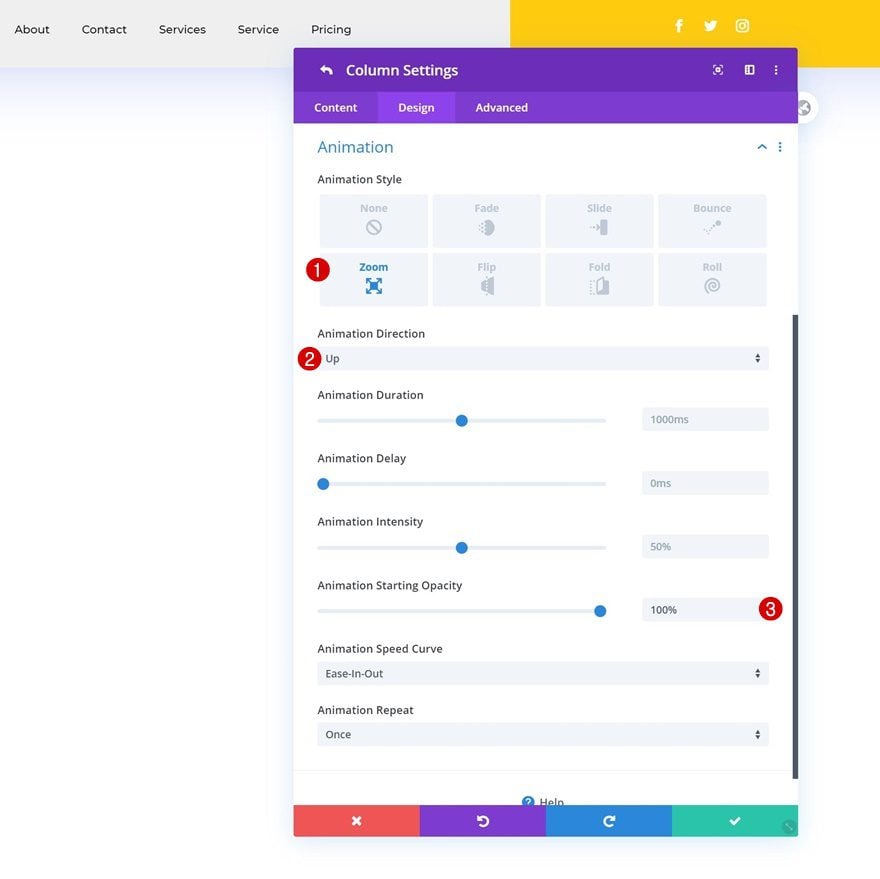Select the Fade animation style
The height and width of the screenshot is (879, 880).
(x=487, y=221)
